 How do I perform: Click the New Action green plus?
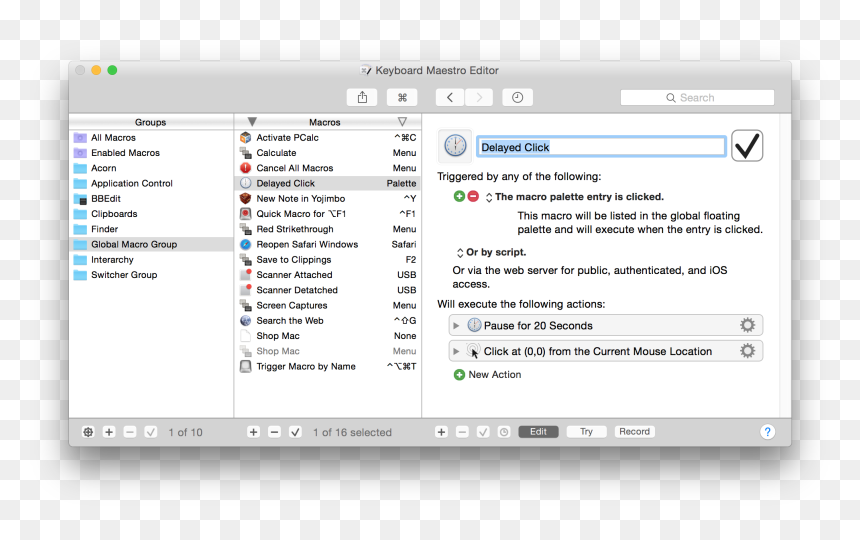pos(459,375)
